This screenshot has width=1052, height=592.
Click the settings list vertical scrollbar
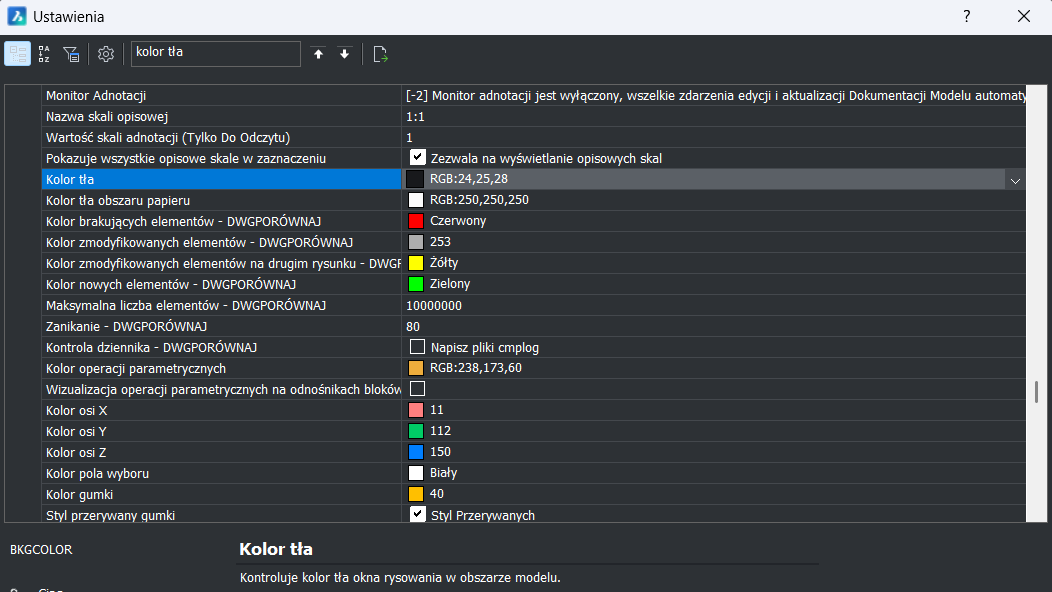(x=1036, y=391)
